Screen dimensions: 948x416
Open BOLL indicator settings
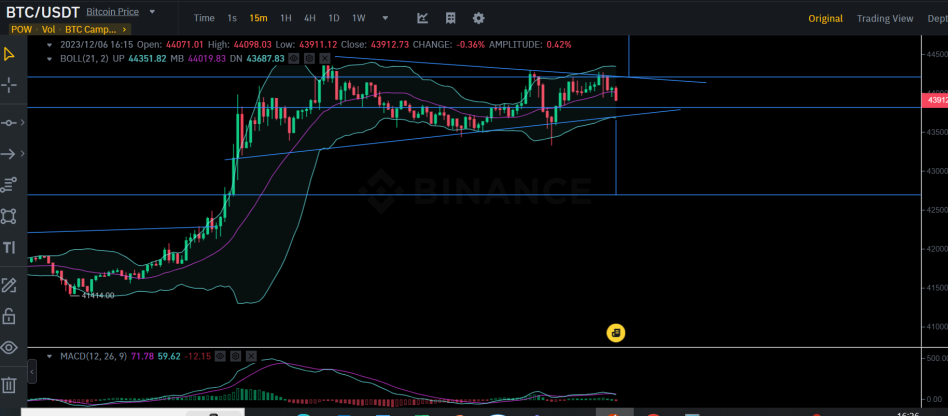(309, 59)
